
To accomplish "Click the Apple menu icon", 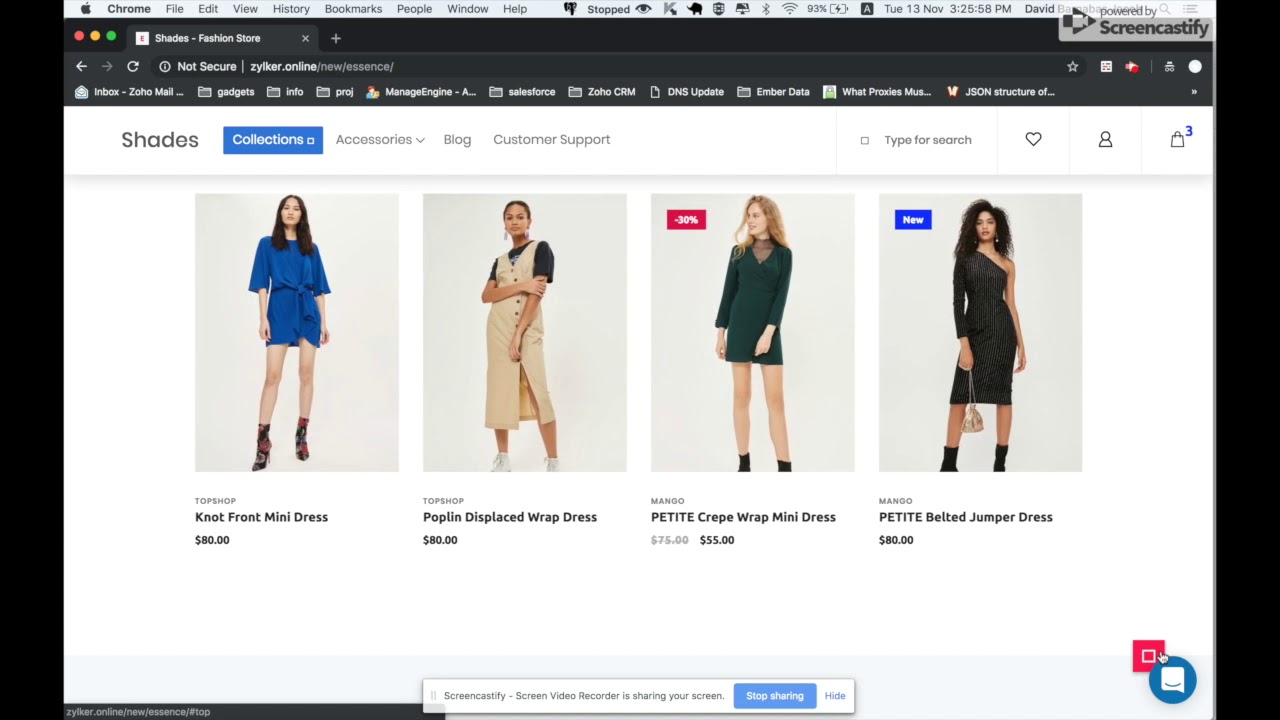I will click(86, 9).
